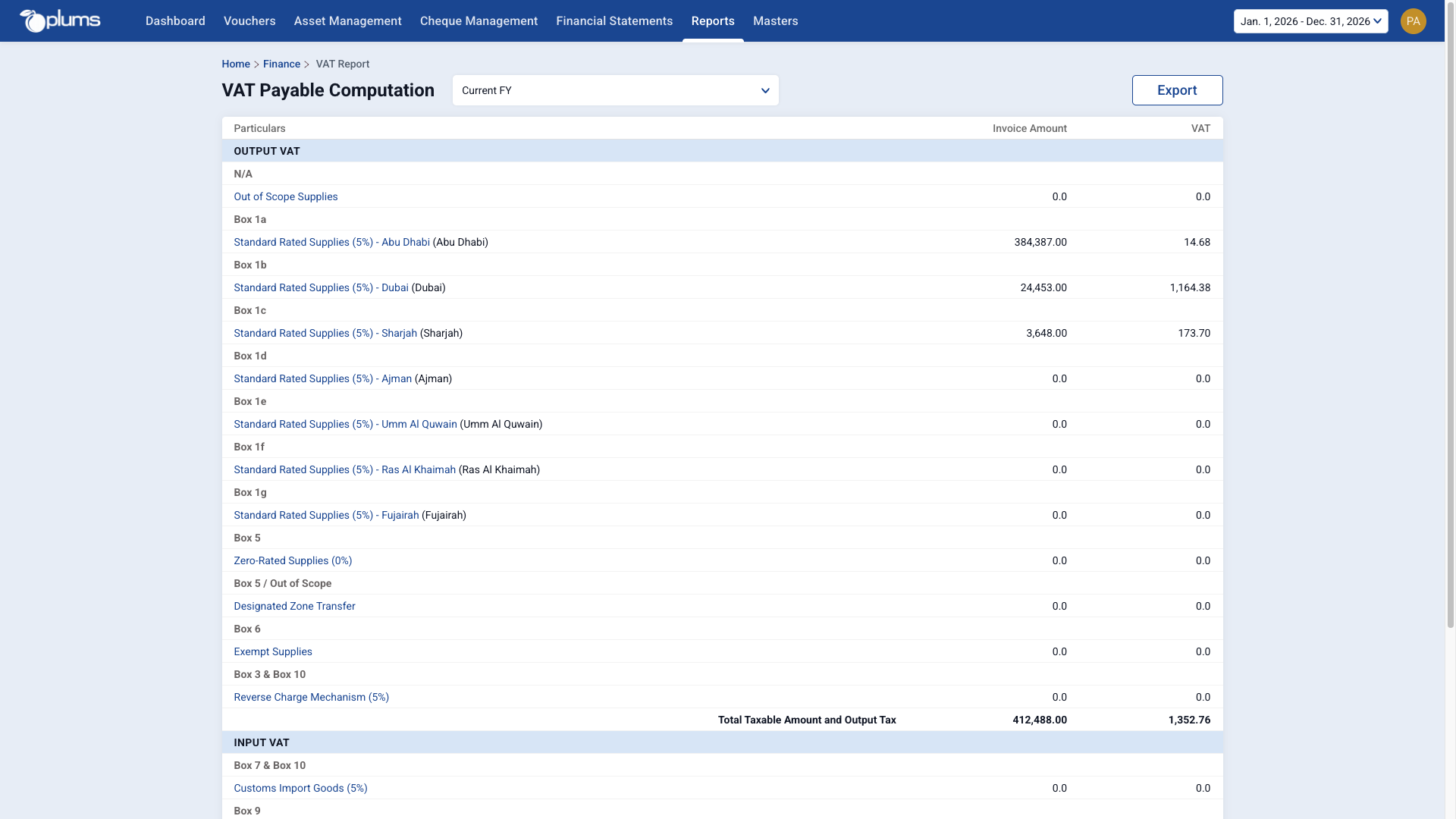Open Standard Rated Supplies Sharjah link
Image resolution: width=1456 pixels, height=819 pixels.
point(325,333)
